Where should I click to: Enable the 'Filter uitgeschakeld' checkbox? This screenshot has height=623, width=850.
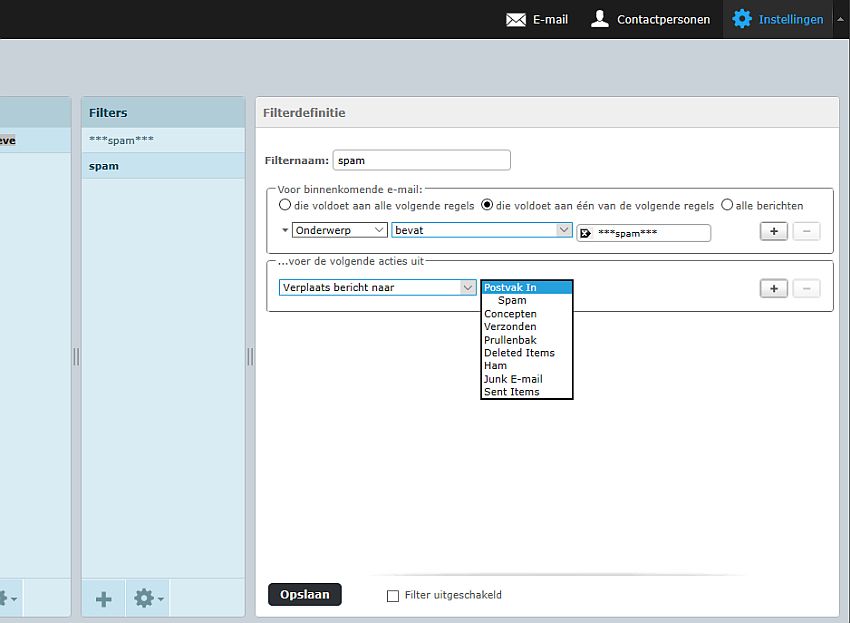click(x=393, y=596)
